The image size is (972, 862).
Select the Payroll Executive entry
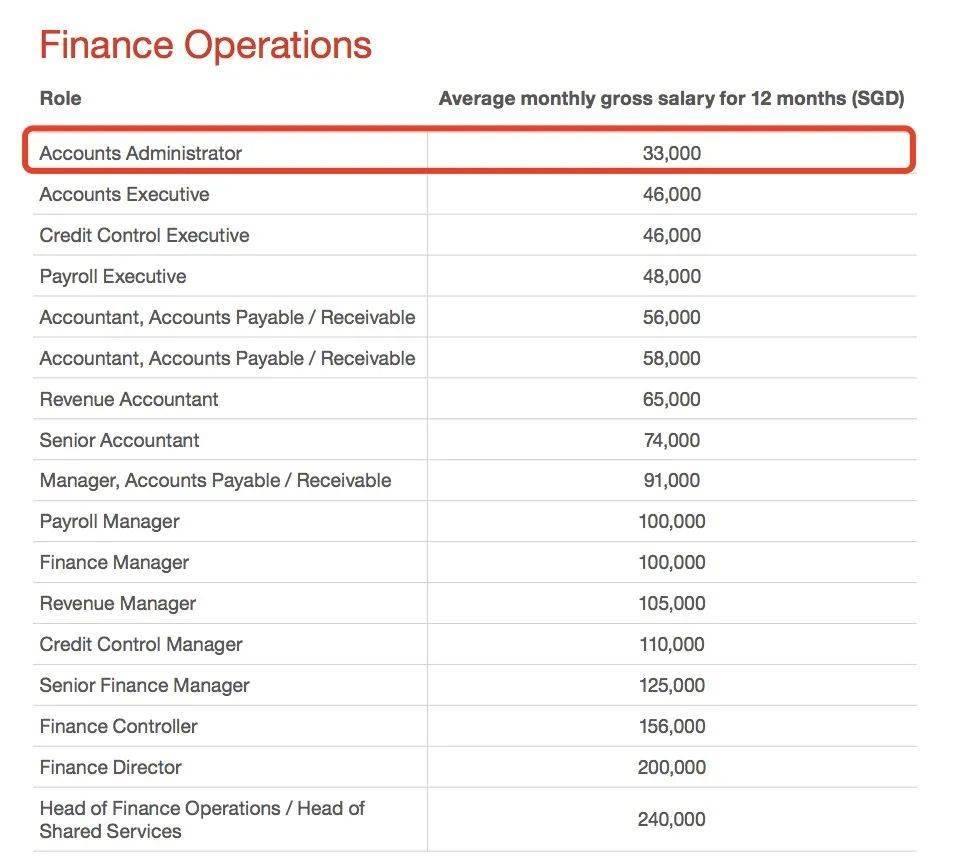click(x=112, y=276)
